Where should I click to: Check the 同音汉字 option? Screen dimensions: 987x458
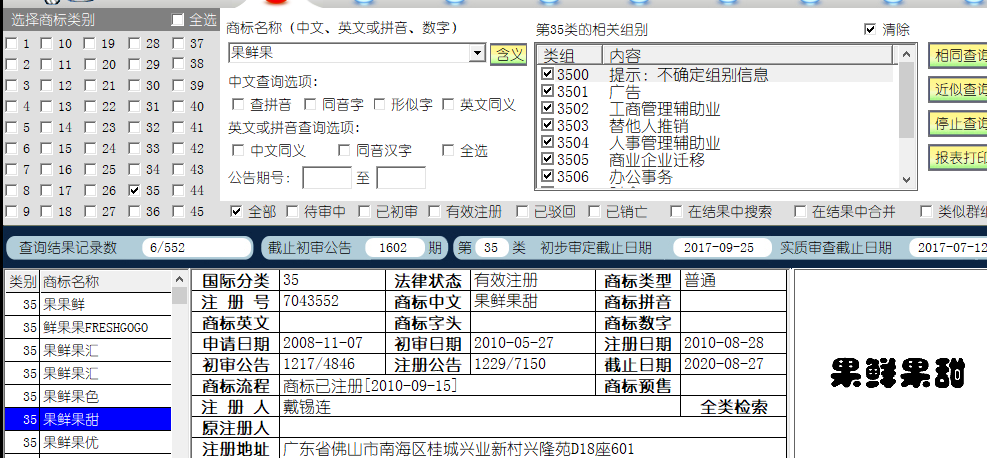[x=344, y=150]
